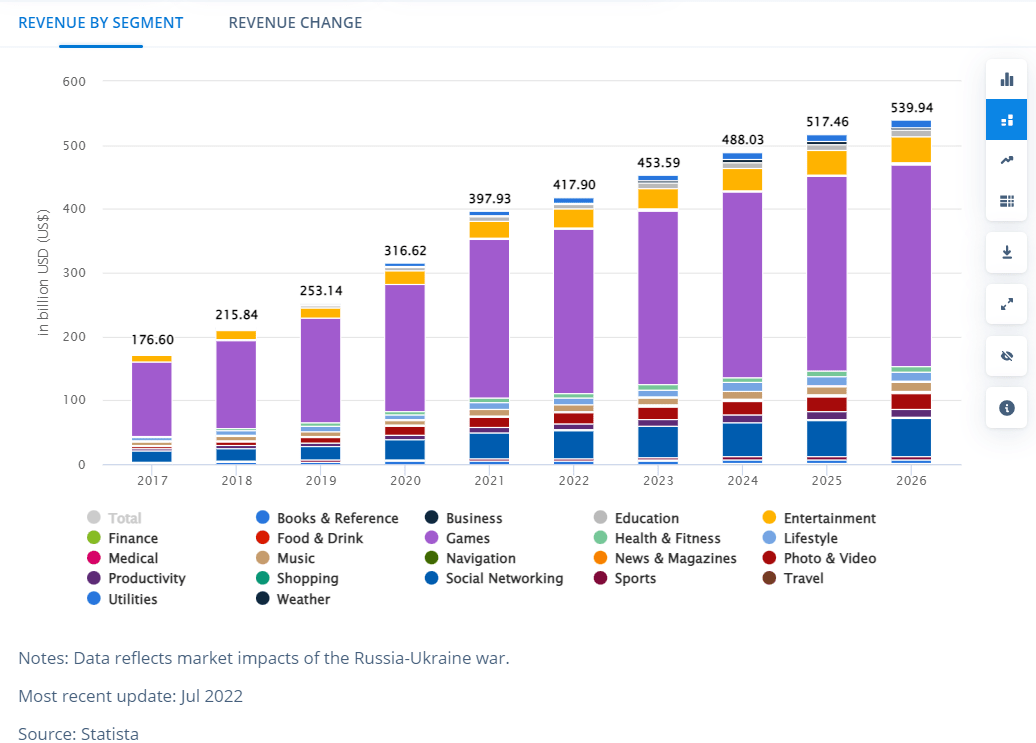Click the hide elements eye icon
The width and height of the screenshot is (1036, 743).
click(x=1007, y=355)
